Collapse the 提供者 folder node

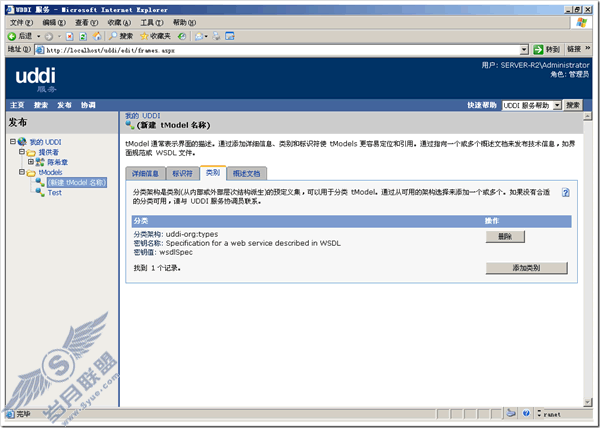pos(22,152)
